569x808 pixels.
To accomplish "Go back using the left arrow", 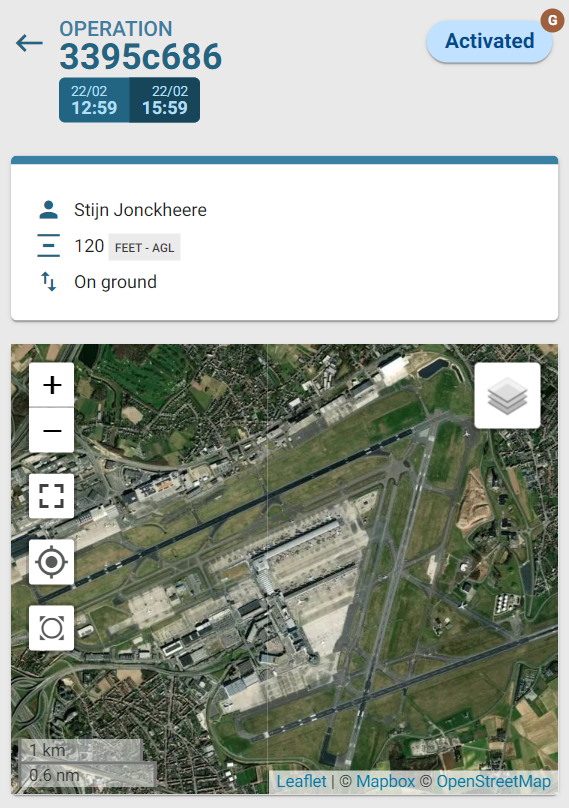I will (x=29, y=43).
